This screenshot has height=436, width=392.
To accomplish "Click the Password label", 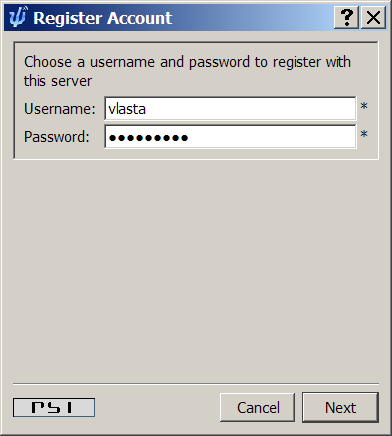I will [x=57, y=137].
